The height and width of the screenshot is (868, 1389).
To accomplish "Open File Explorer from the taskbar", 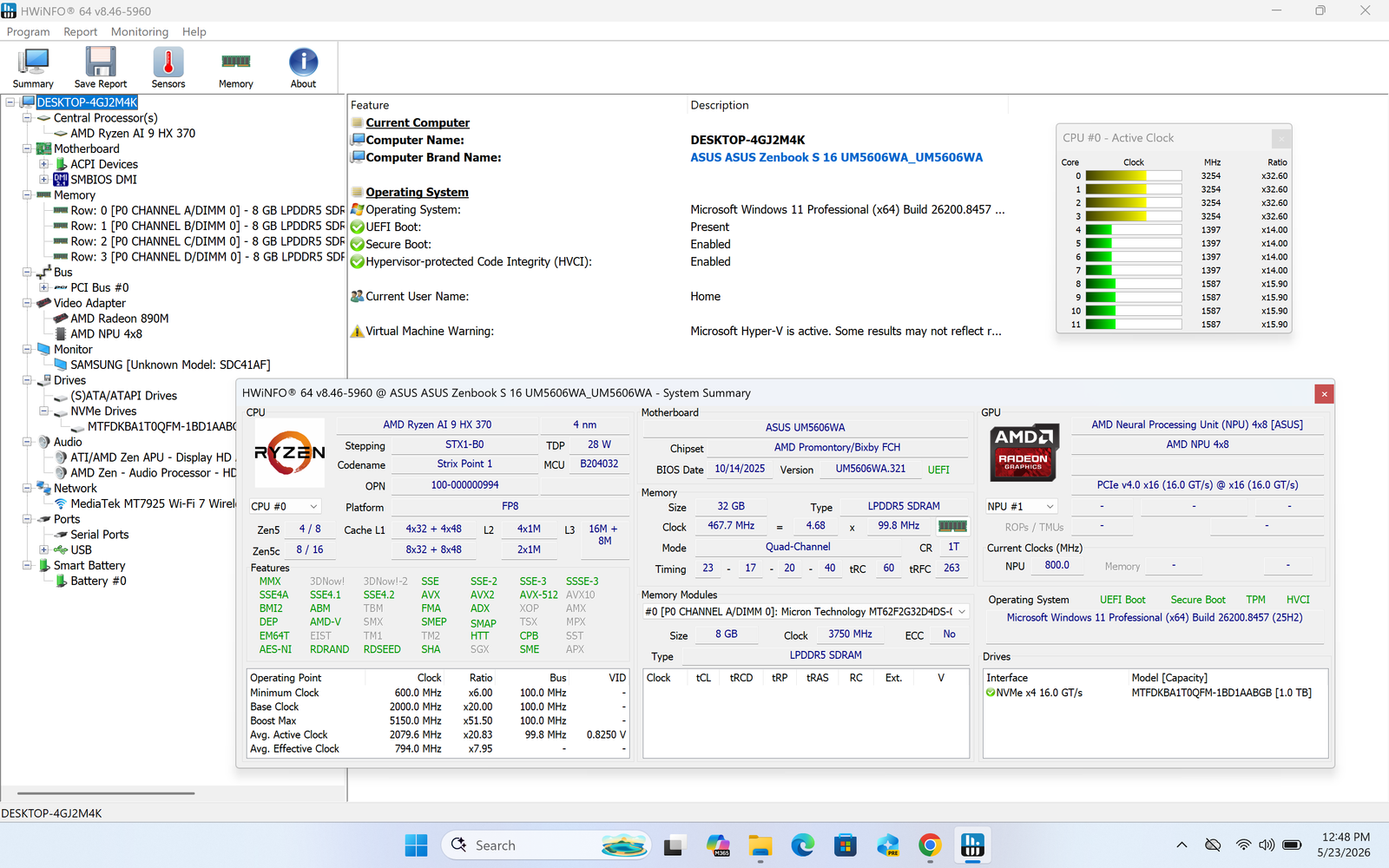I will tap(760, 845).
